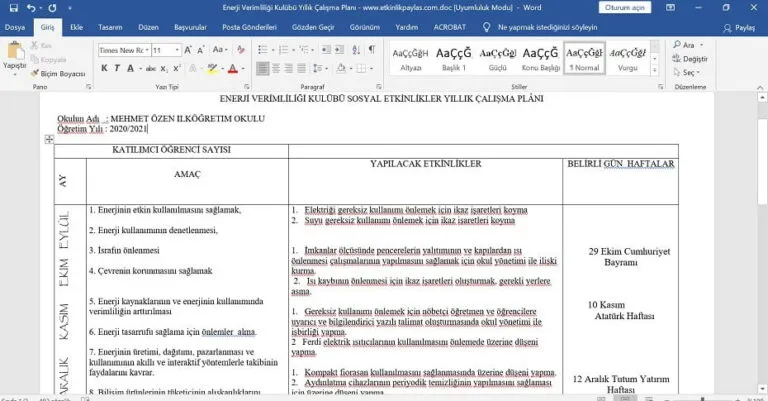Viewport: 768px width, 401px height.
Task: Switch to the Düzen tab
Action: tap(148, 27)
